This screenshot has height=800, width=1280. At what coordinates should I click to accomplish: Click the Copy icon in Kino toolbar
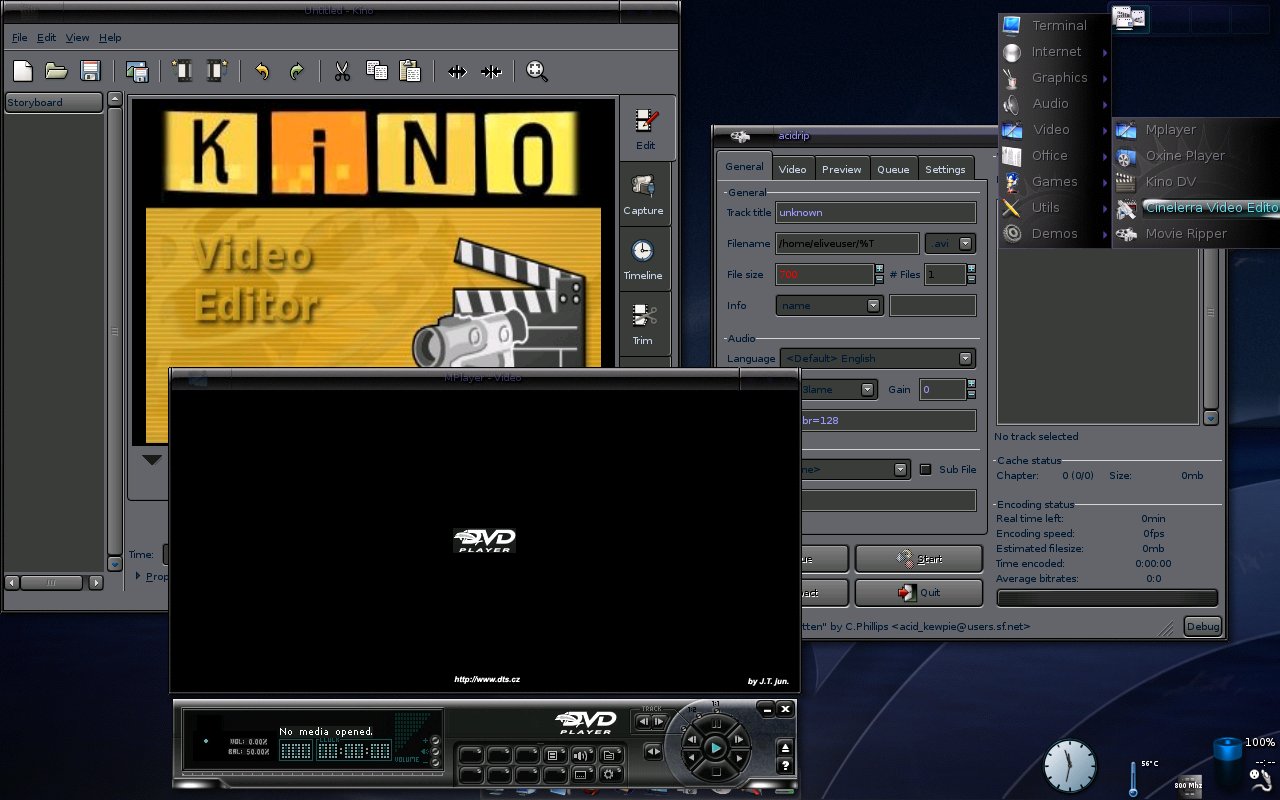click(x=376, y=71)
